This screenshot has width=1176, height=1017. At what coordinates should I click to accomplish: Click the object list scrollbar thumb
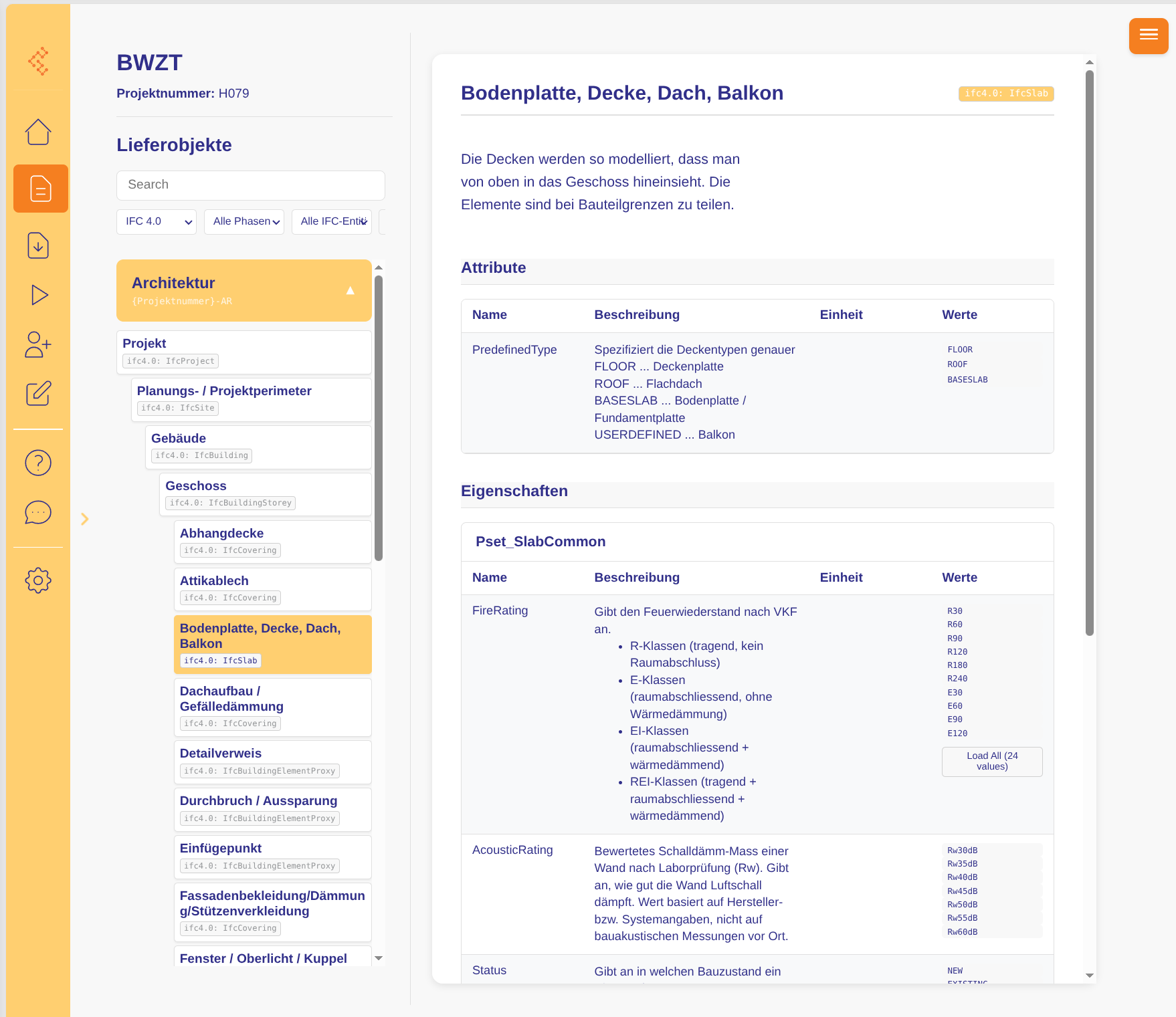coord(379,418)
